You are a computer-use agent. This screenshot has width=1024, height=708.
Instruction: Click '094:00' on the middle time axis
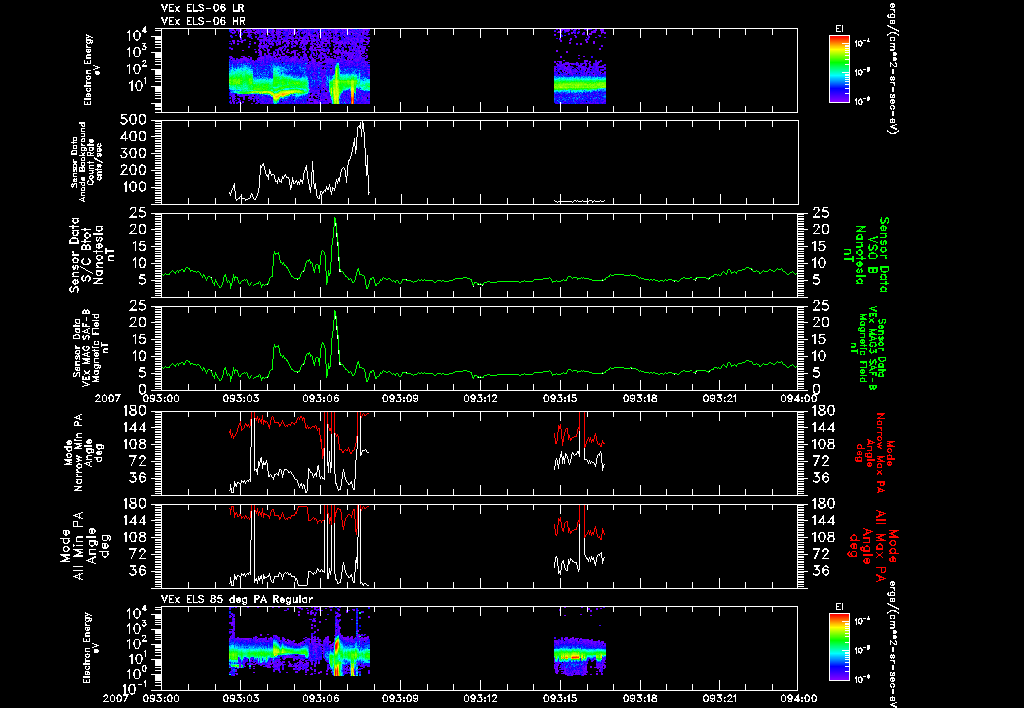[798, 398]
